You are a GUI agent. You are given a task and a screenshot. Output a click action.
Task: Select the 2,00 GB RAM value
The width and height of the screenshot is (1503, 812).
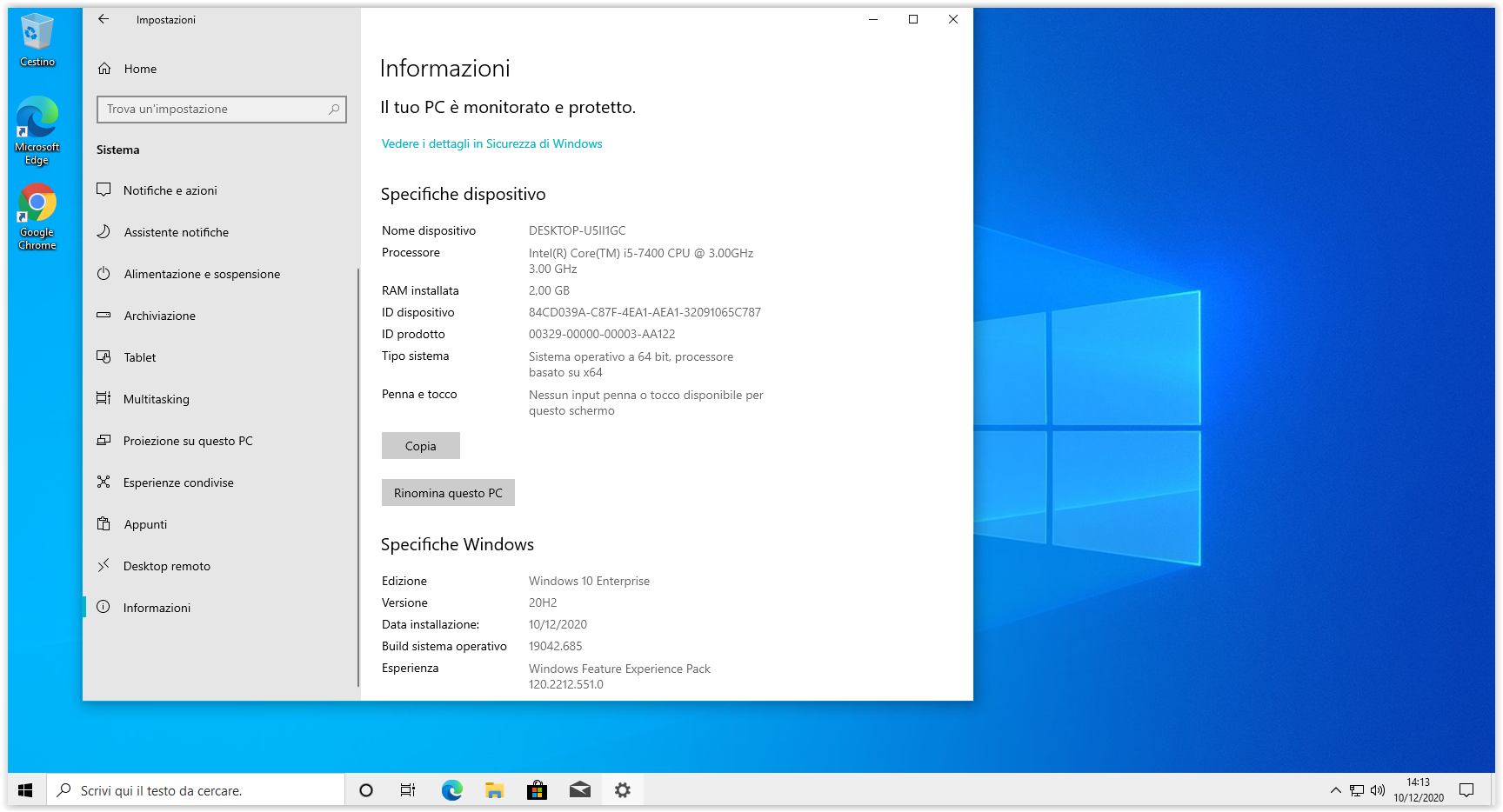[549, 290]
